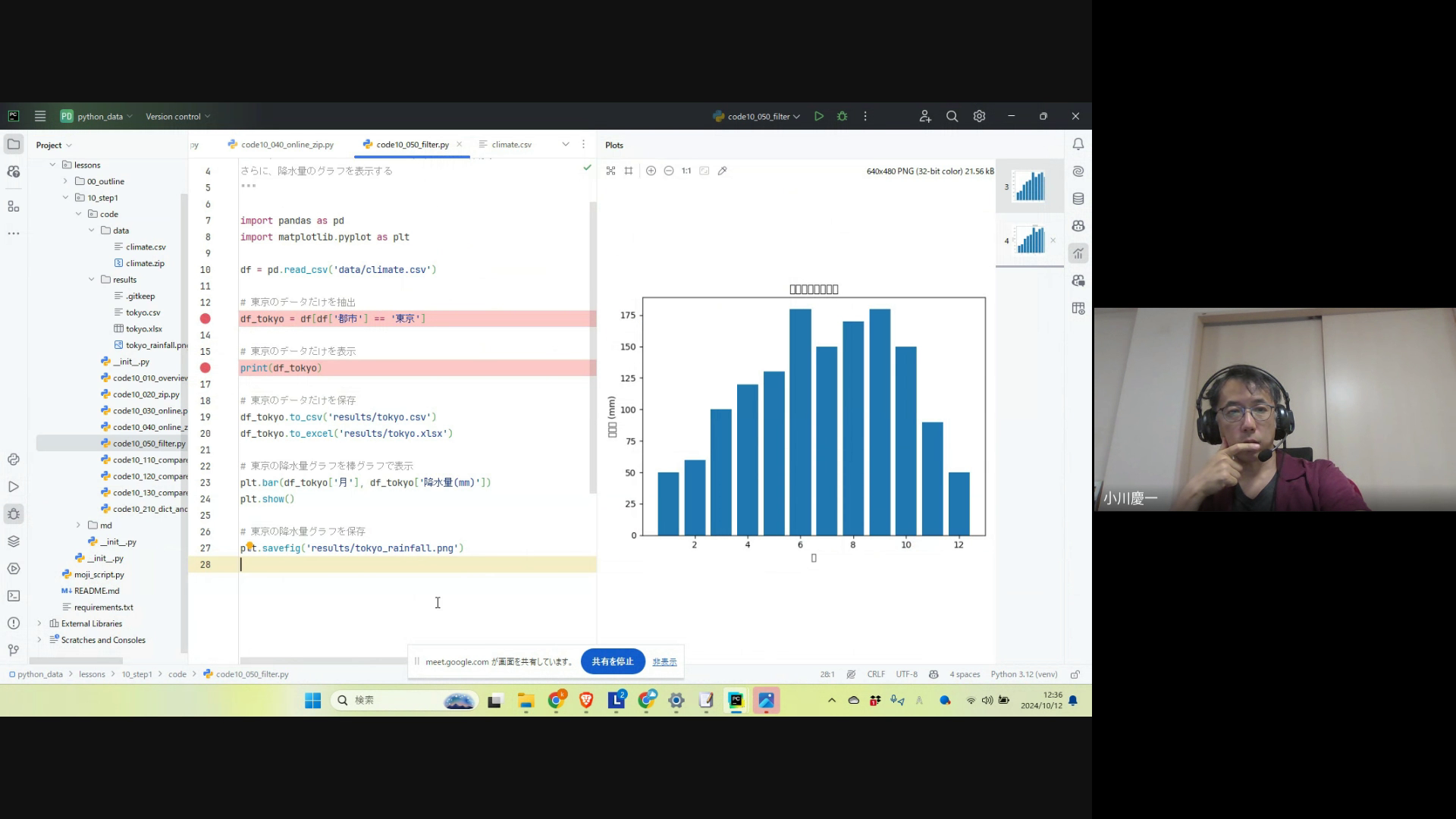Select plot thumbnail number 3

[1029, 186]
